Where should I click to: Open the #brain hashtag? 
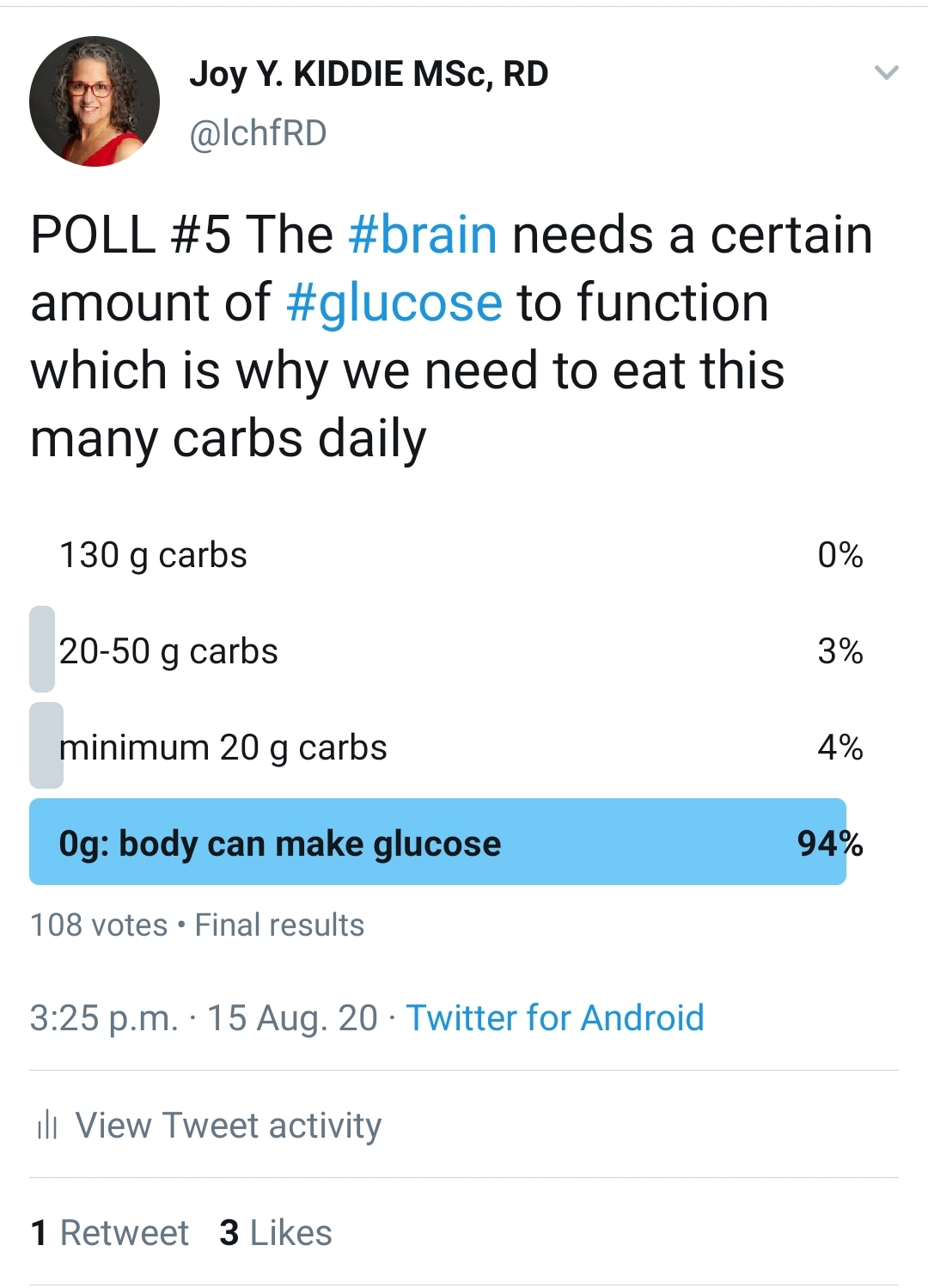point(423,235)
